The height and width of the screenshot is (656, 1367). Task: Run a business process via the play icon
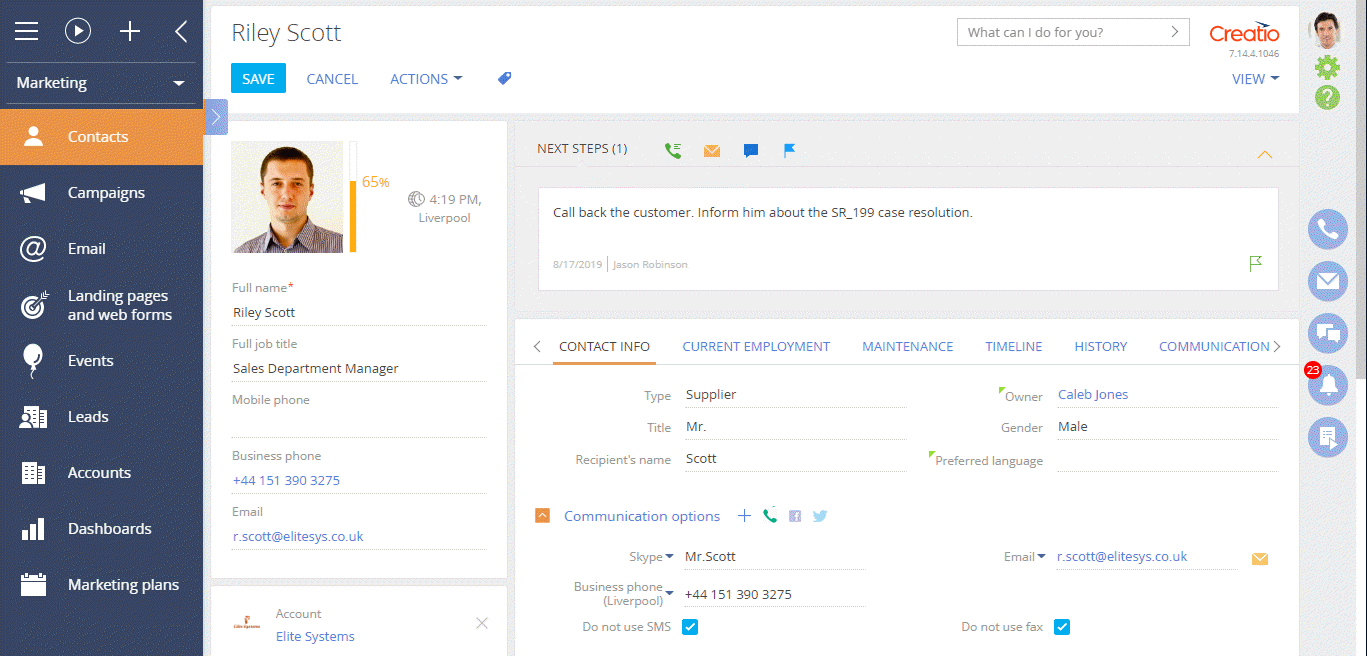[78, 31]
